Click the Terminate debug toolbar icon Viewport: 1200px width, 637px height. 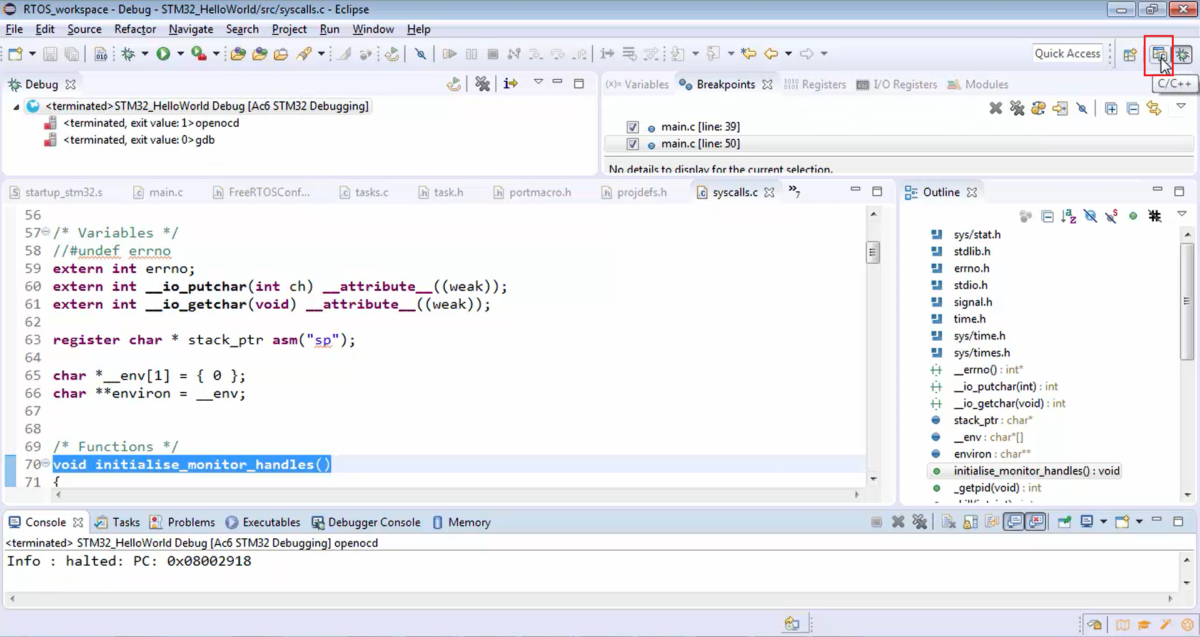[x=492, y=54]
